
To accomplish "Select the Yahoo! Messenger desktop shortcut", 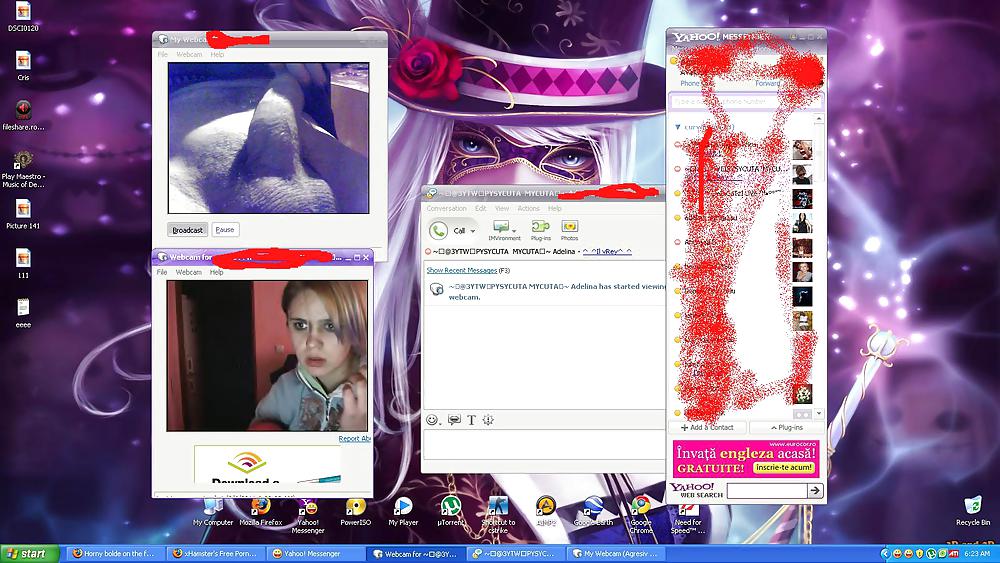I will 308,515.
